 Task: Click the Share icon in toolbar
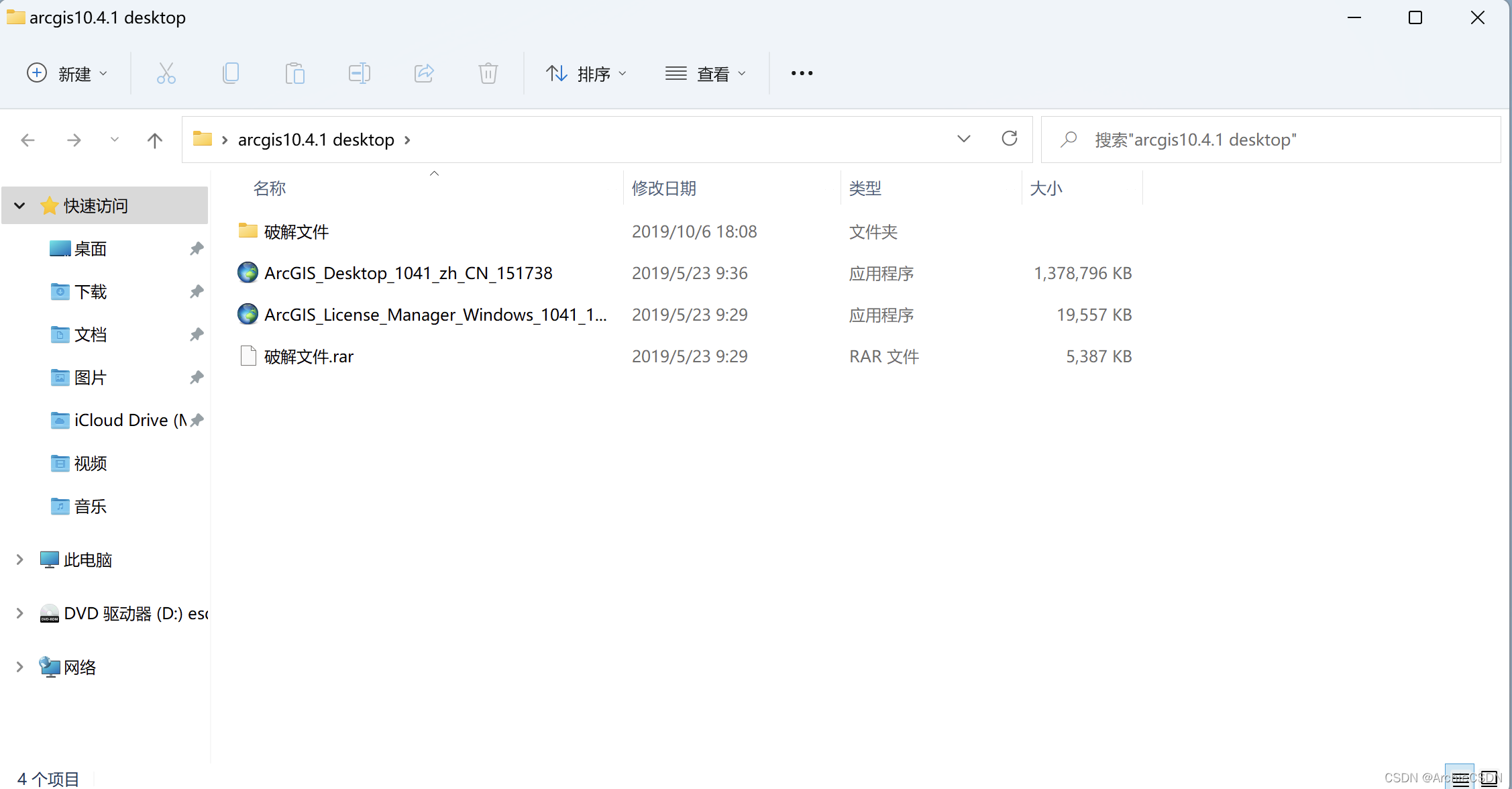[x=424, y=73]
